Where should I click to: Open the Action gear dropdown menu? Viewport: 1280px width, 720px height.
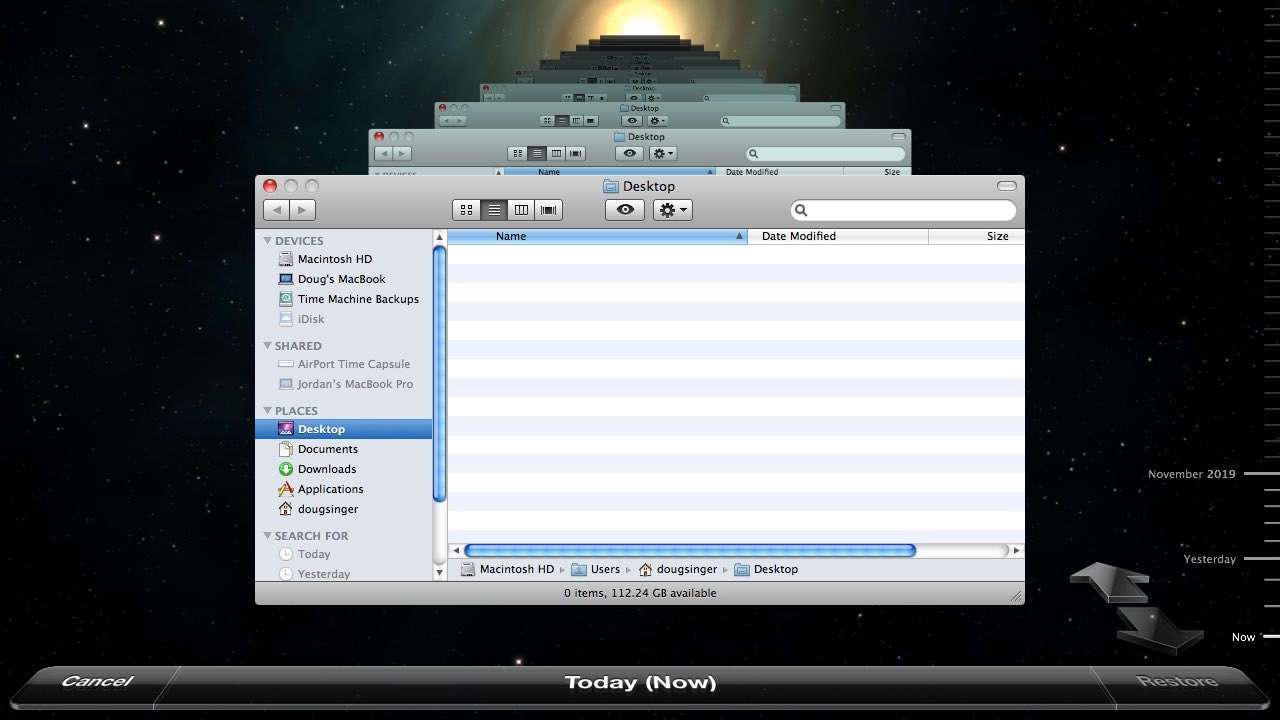[673, 210]
